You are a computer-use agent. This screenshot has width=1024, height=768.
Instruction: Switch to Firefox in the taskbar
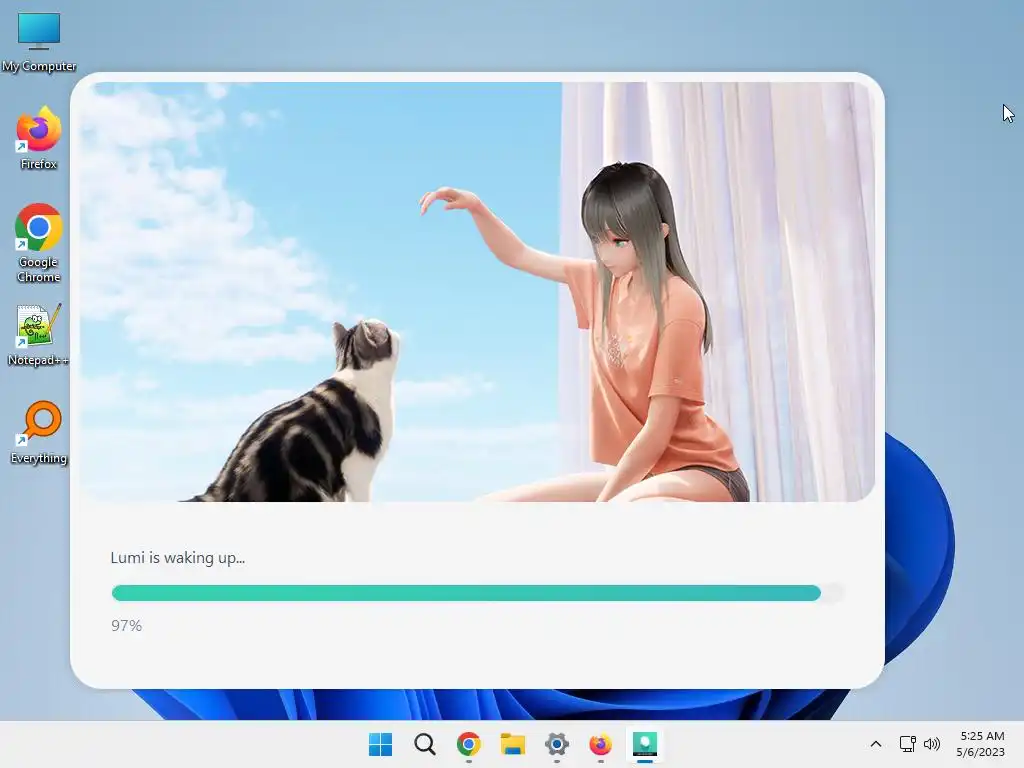[x=600, y=744]
